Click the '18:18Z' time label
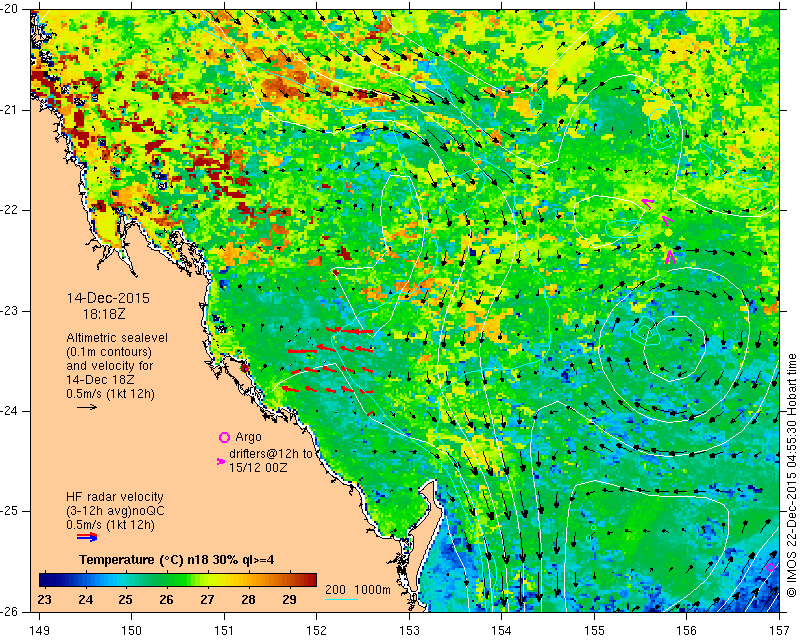 104,314
